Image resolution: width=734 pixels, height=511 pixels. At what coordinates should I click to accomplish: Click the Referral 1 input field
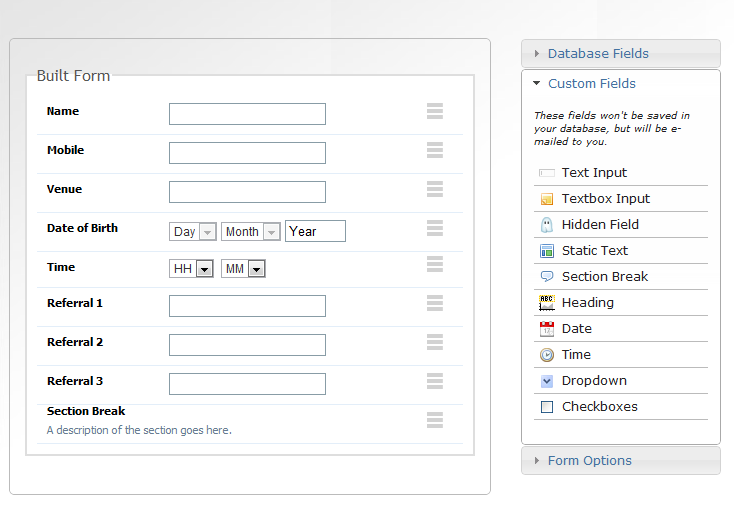[247, 306]
